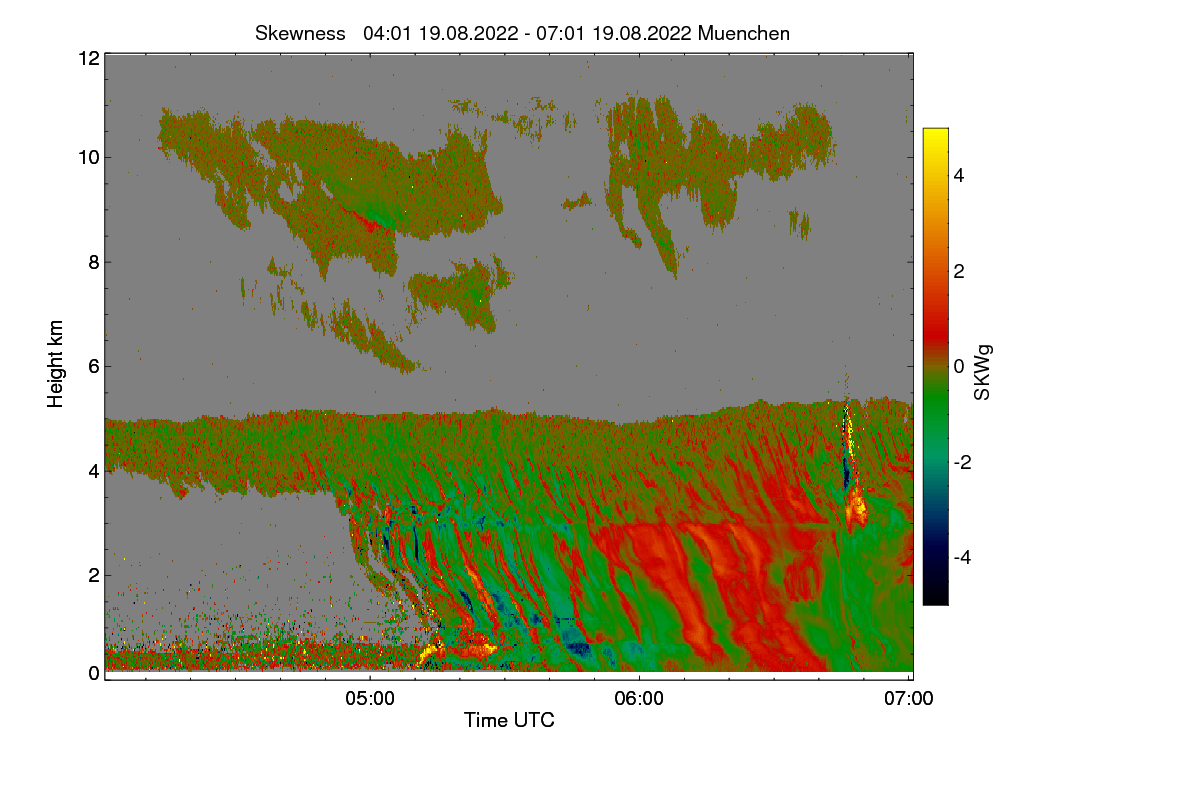Click the 07:00 time tick label
The width and height of the screenshot is (1200, 800).
(909, 699)
